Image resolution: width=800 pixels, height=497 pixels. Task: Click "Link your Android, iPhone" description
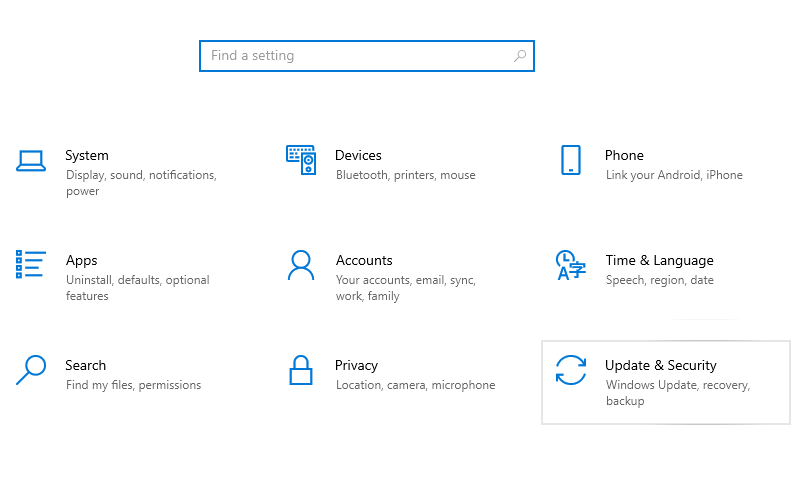point(674,175)
